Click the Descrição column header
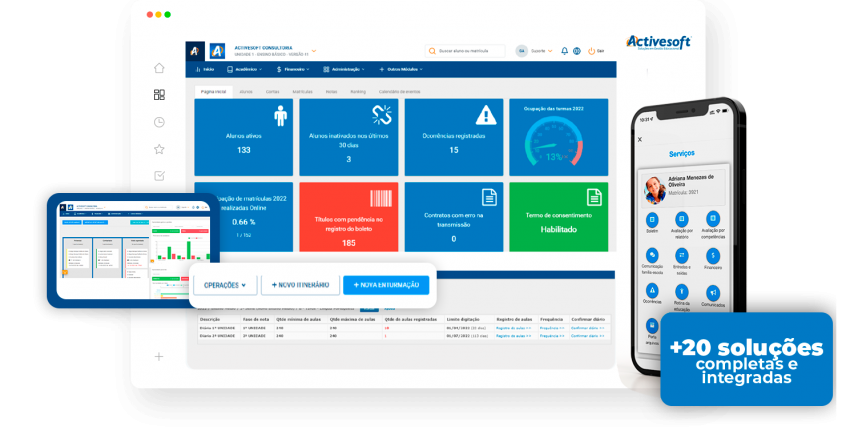Viewport: 850px width, 430px height. tap(210, 319)
